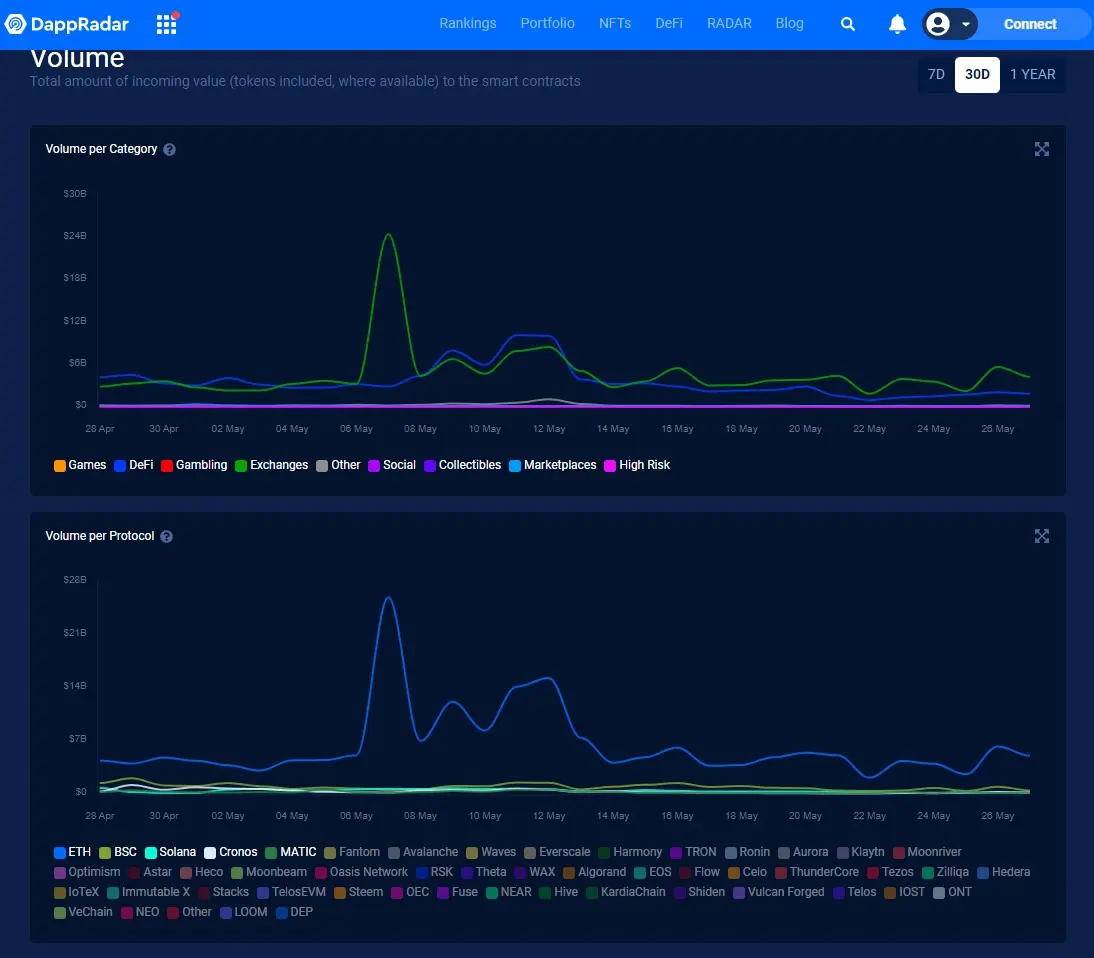Toggle the Moonriver protocol legend
Viewport: 1094px width, 958px height.
click(927, 853)
